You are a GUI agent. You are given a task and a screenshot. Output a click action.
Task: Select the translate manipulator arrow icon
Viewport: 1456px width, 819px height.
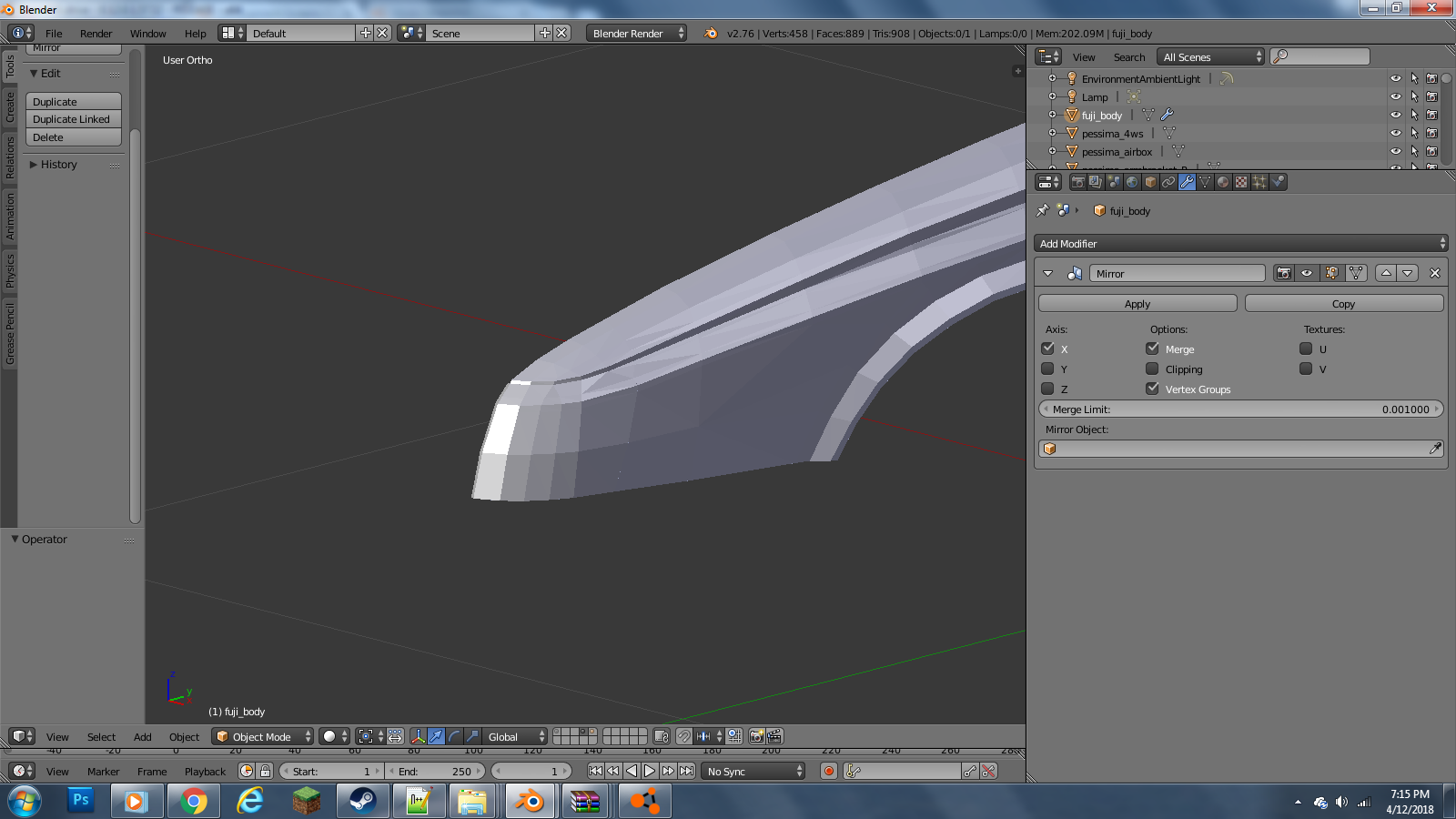click(x=437, y=736)
